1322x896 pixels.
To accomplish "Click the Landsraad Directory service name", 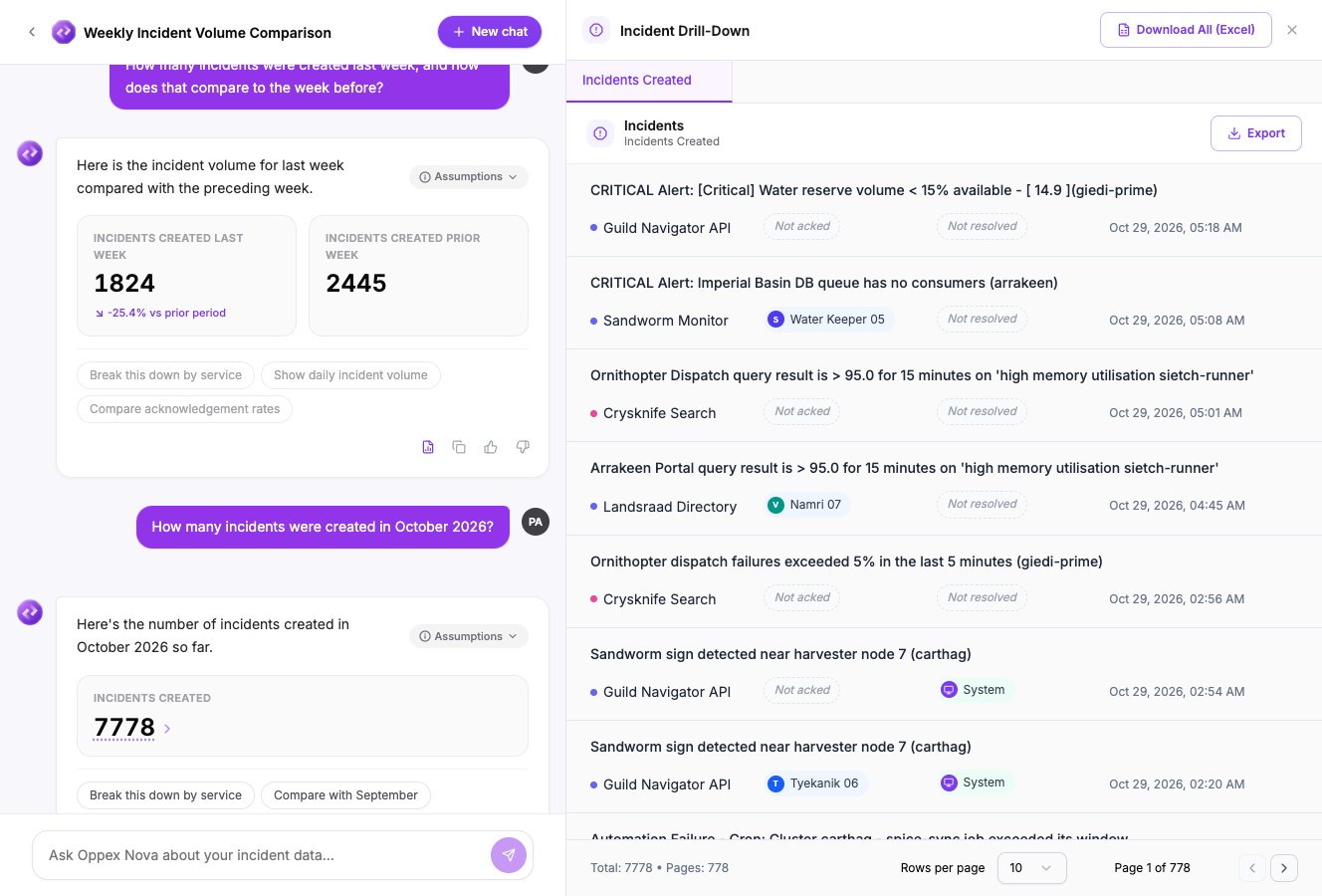I will 670,507.
